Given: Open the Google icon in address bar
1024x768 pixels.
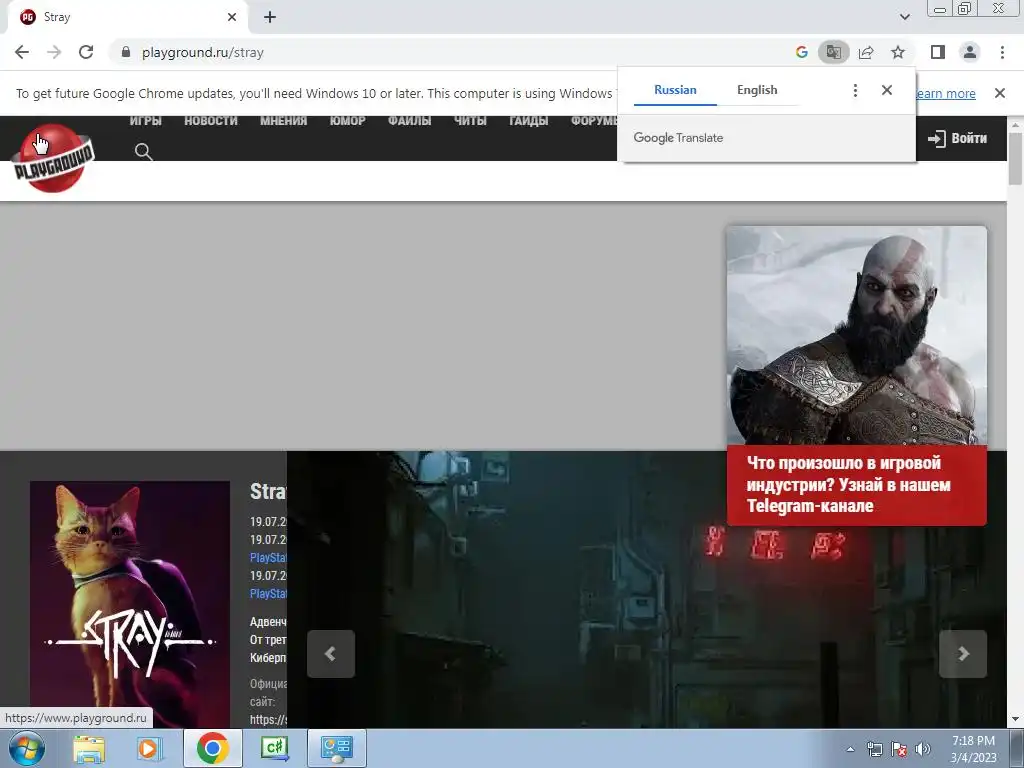Looking at the screenshot, I should [801, 52].
